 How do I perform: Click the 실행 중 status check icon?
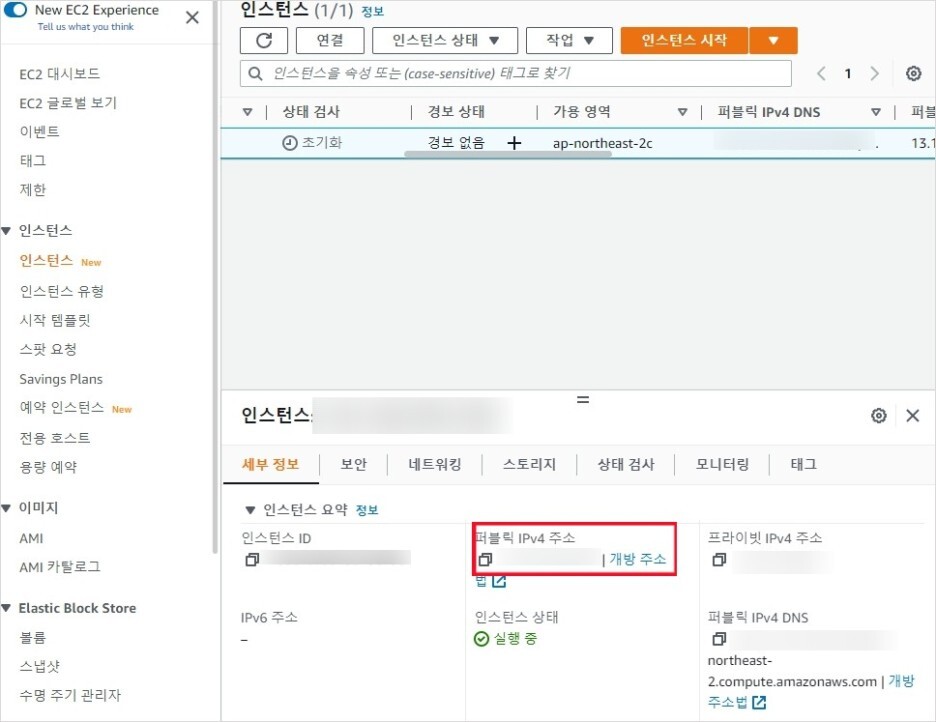481,639
